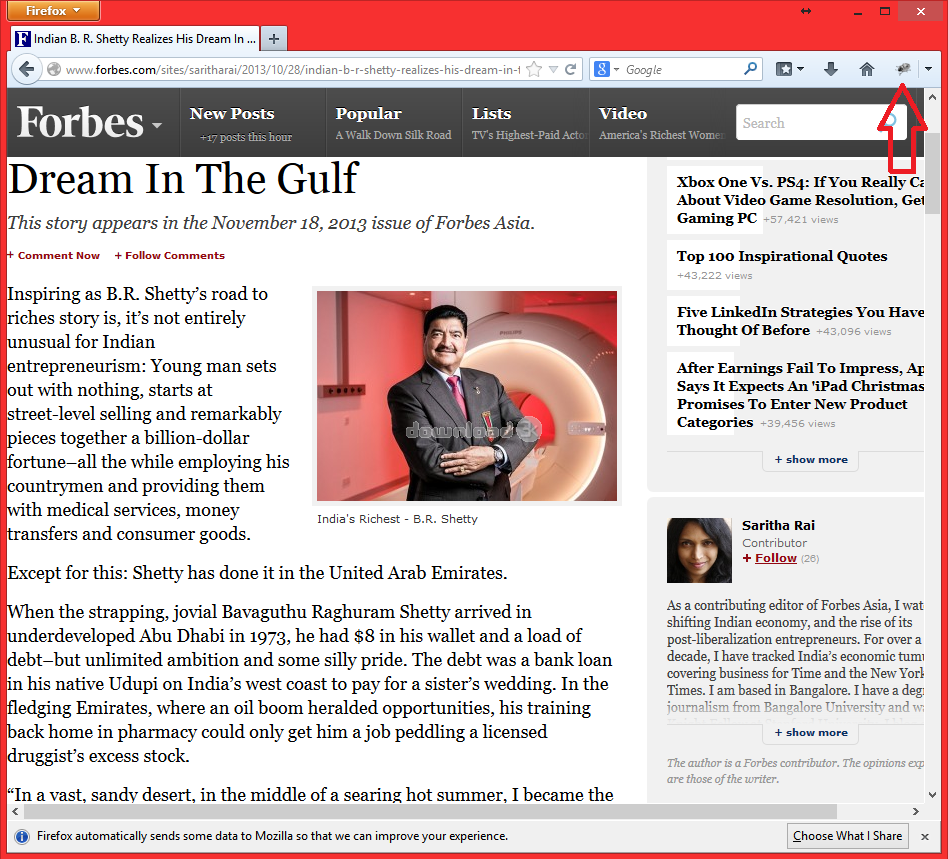
Task: Open After Earnings Fail To Impress article
Action: click(x=800, y=395)
